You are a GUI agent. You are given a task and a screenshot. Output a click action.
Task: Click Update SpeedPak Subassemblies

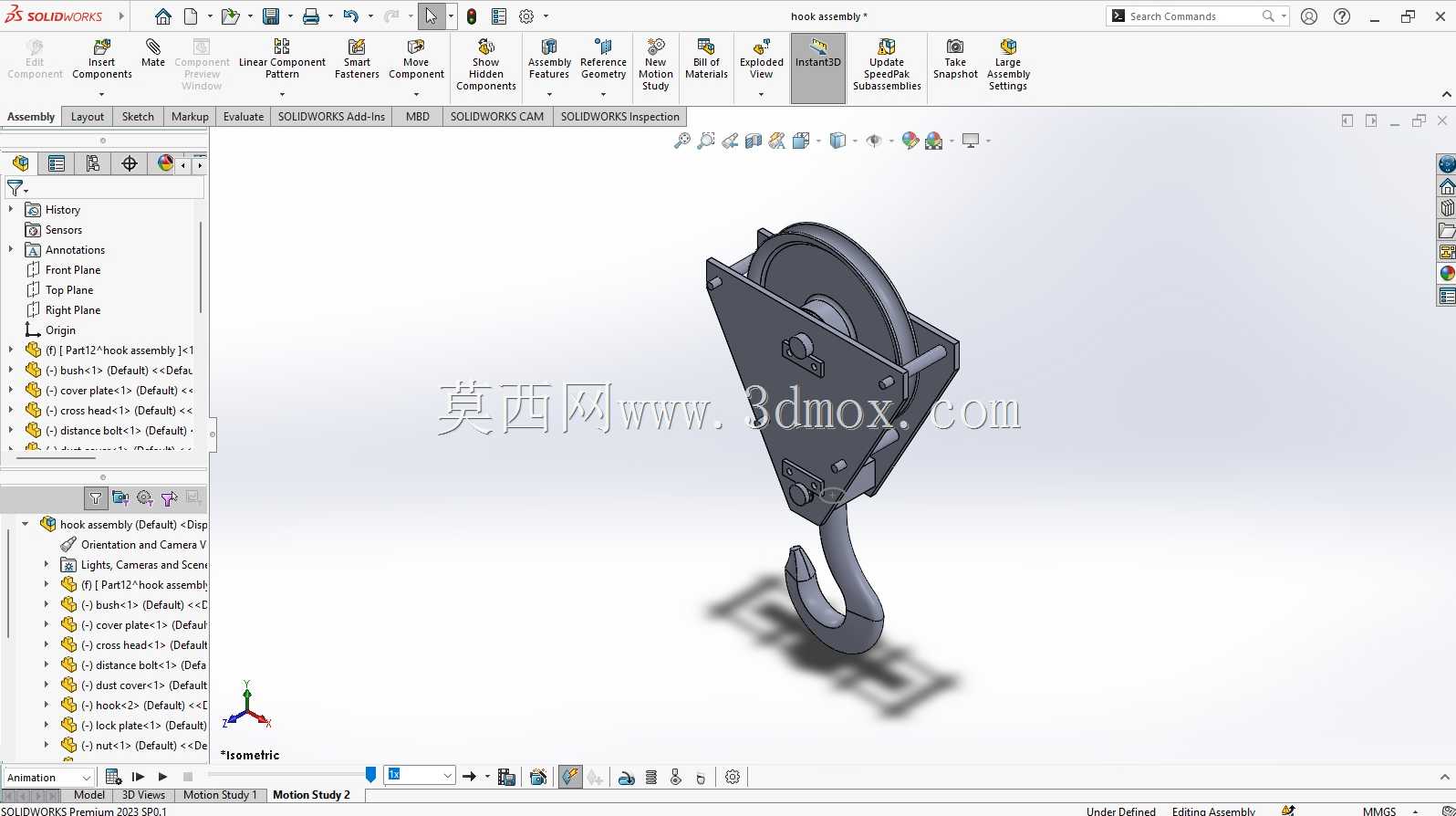[x=887, y=65]
